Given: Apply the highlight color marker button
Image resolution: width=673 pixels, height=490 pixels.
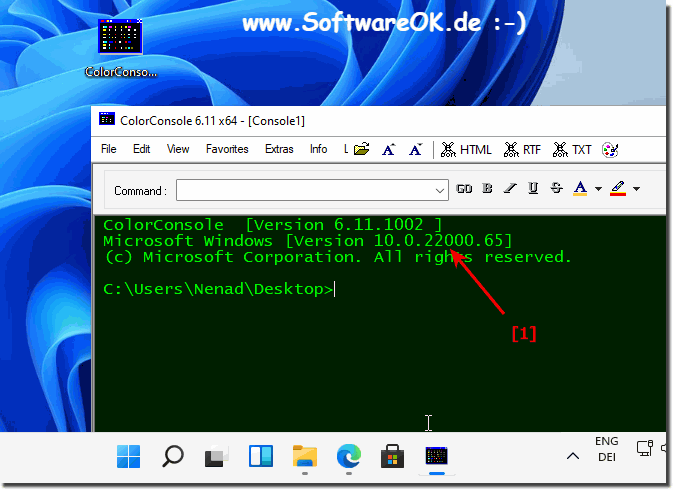Looking at the screenshot, I should [x=618, y=188].
